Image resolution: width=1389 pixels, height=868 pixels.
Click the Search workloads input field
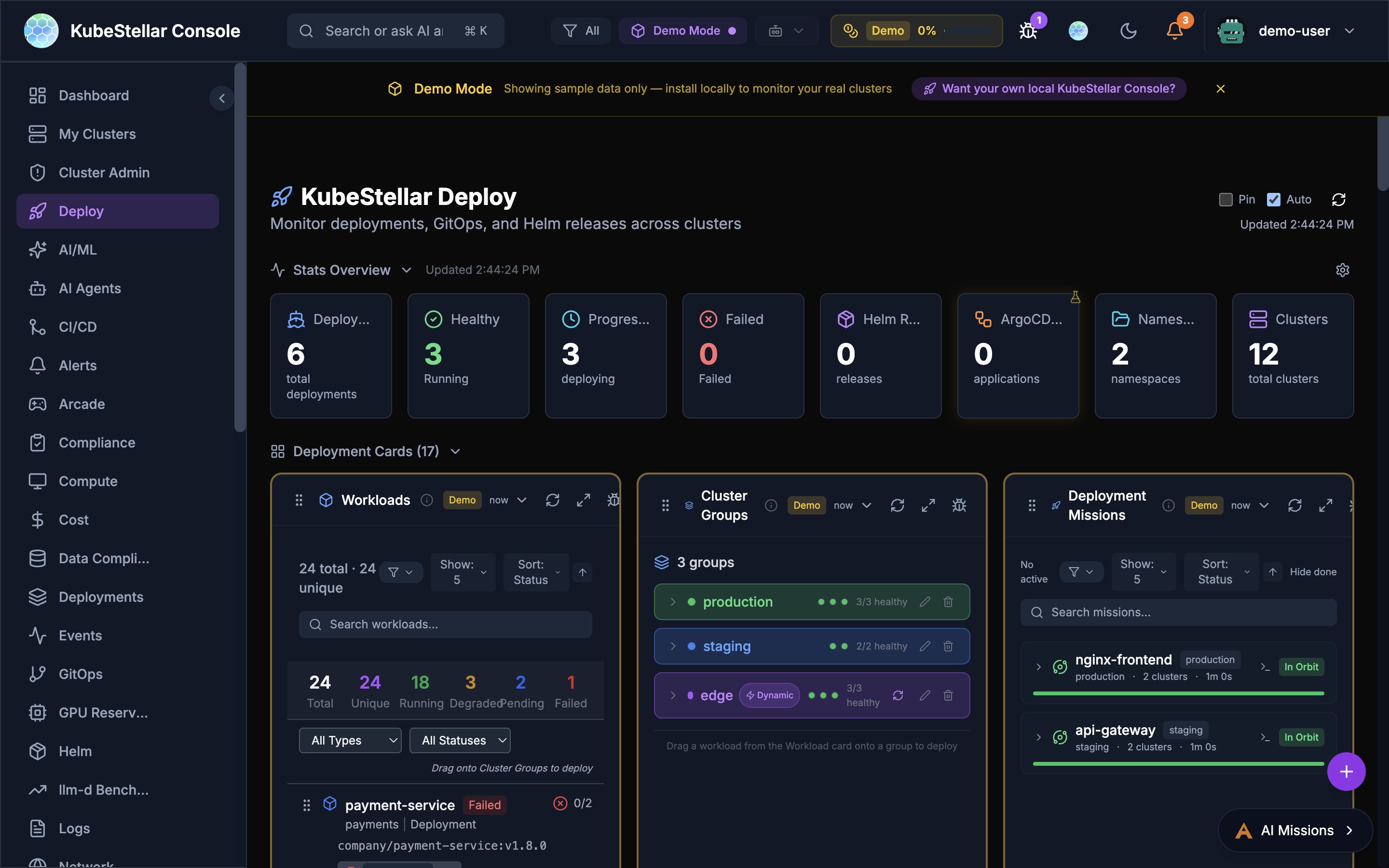445,624
